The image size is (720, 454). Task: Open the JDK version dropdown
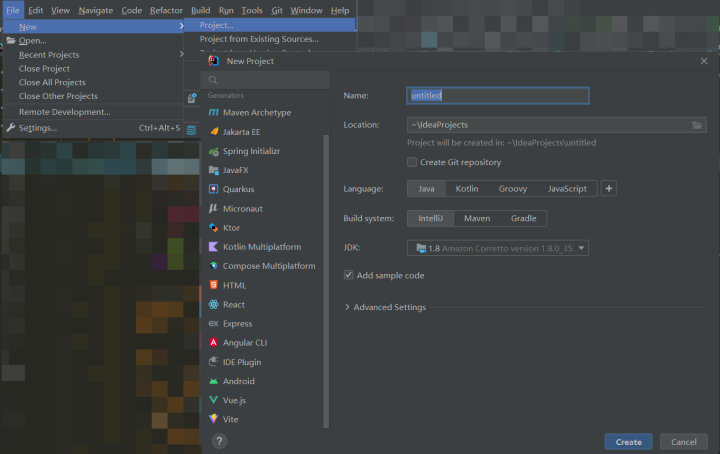coord(498,248)
